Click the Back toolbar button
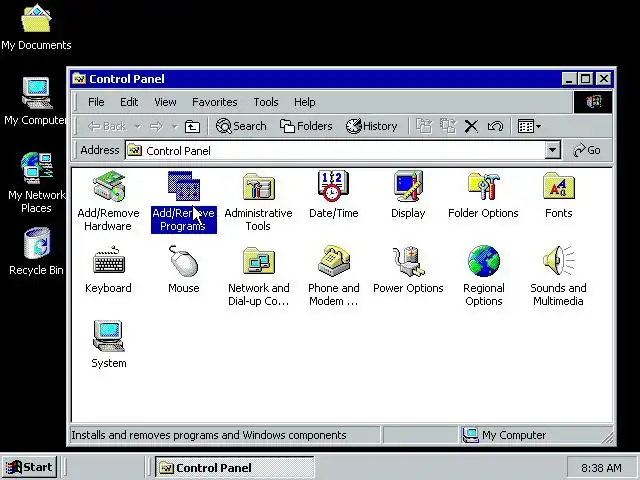 click(107, 127)
